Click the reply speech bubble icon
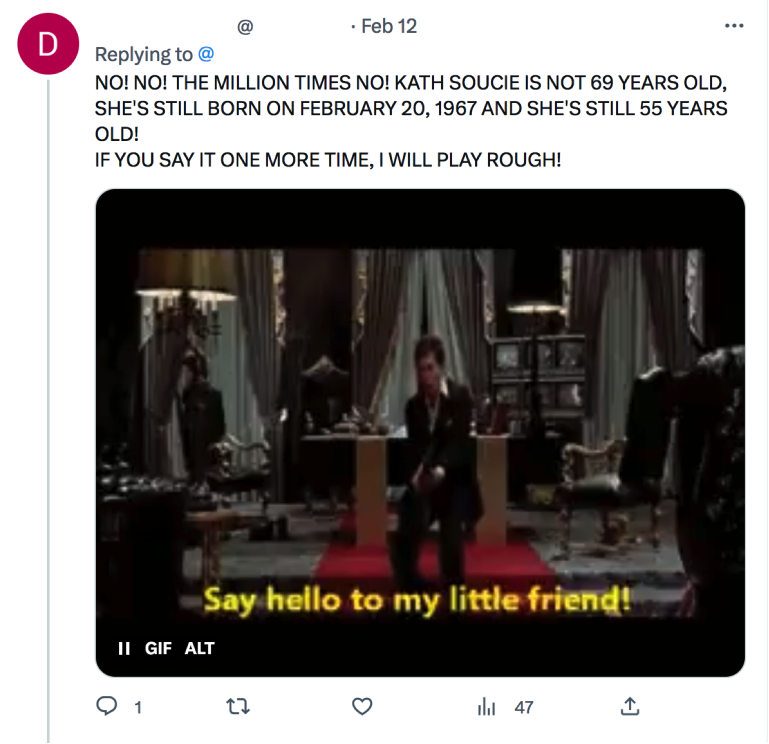This screenshot has height=744, width=769. [x=107, y=707]
